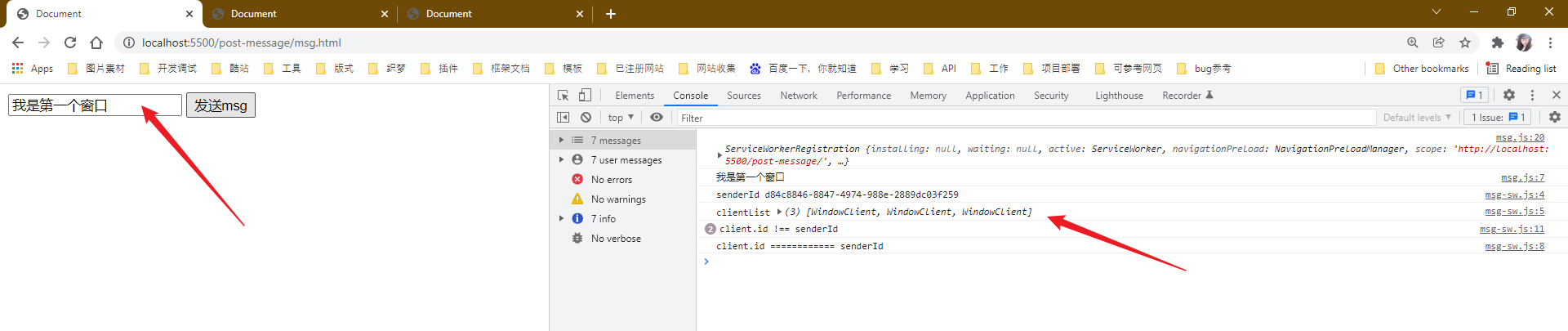Clear the console output
Viewport: 1568px width, 331px height.
(x=586, y=118)
